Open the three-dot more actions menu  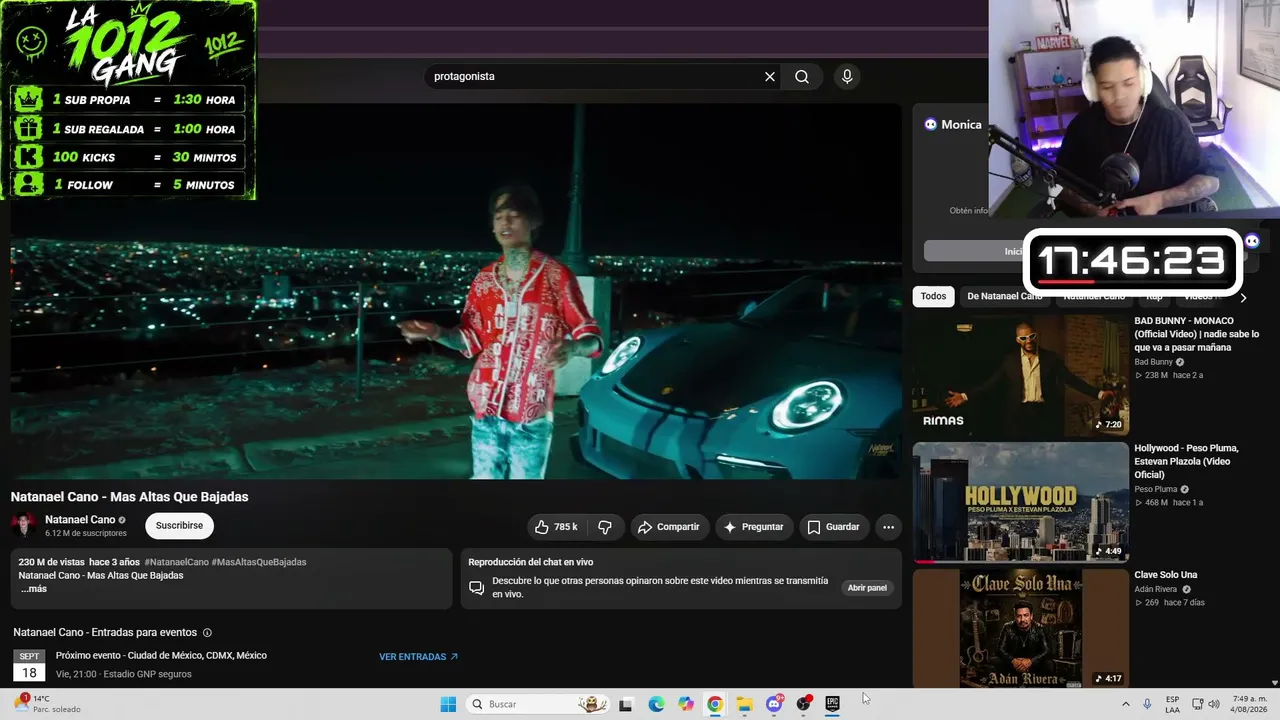888,527
